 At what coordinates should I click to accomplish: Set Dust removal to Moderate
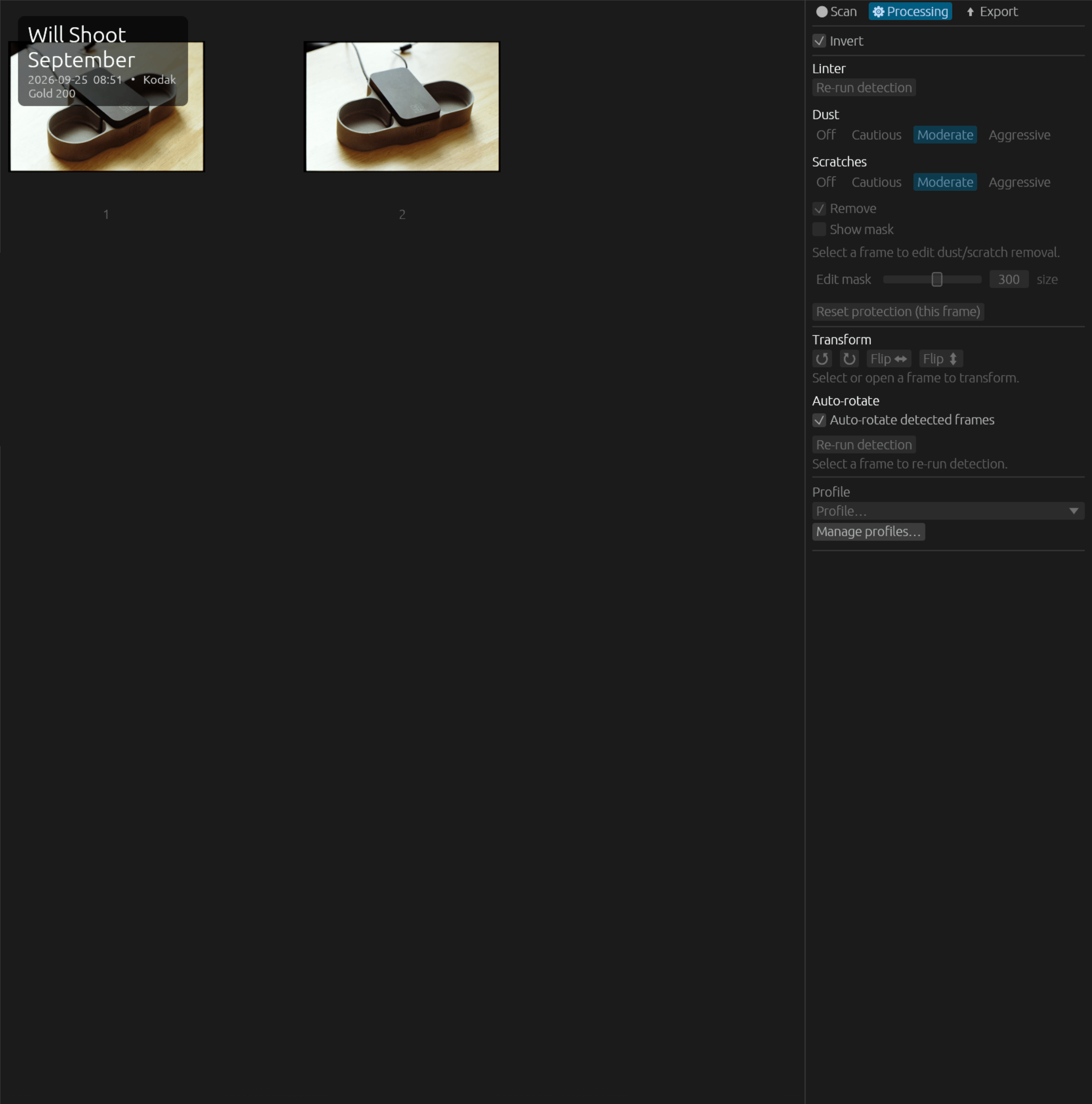point(945,135)
